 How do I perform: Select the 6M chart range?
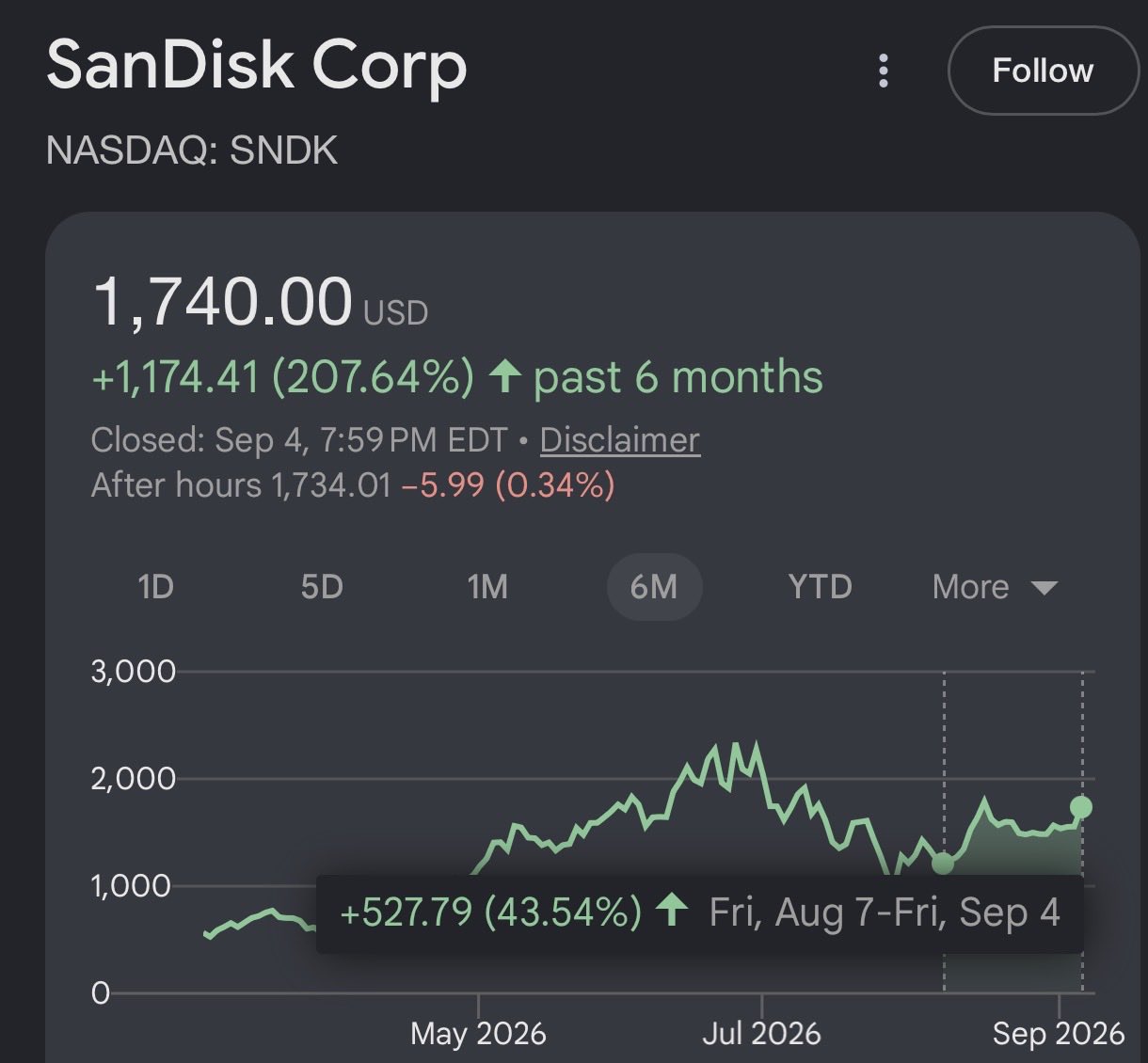point(654,587)
